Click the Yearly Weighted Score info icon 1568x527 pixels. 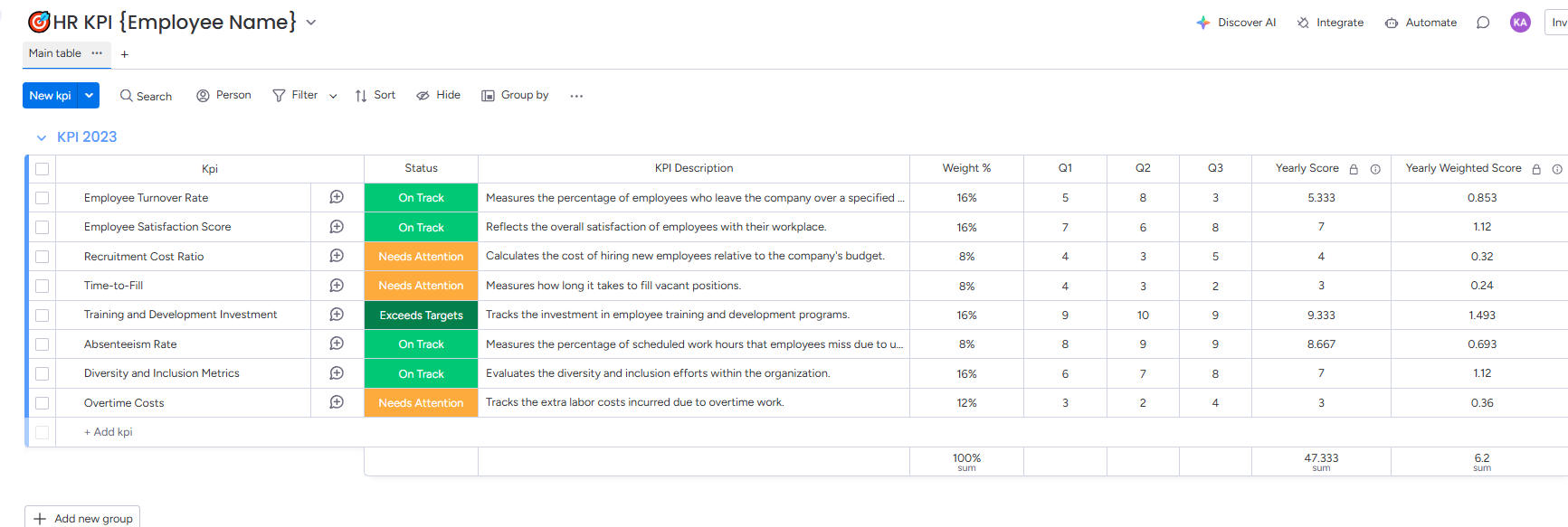pyautogui.click(x=1557, y=169)
